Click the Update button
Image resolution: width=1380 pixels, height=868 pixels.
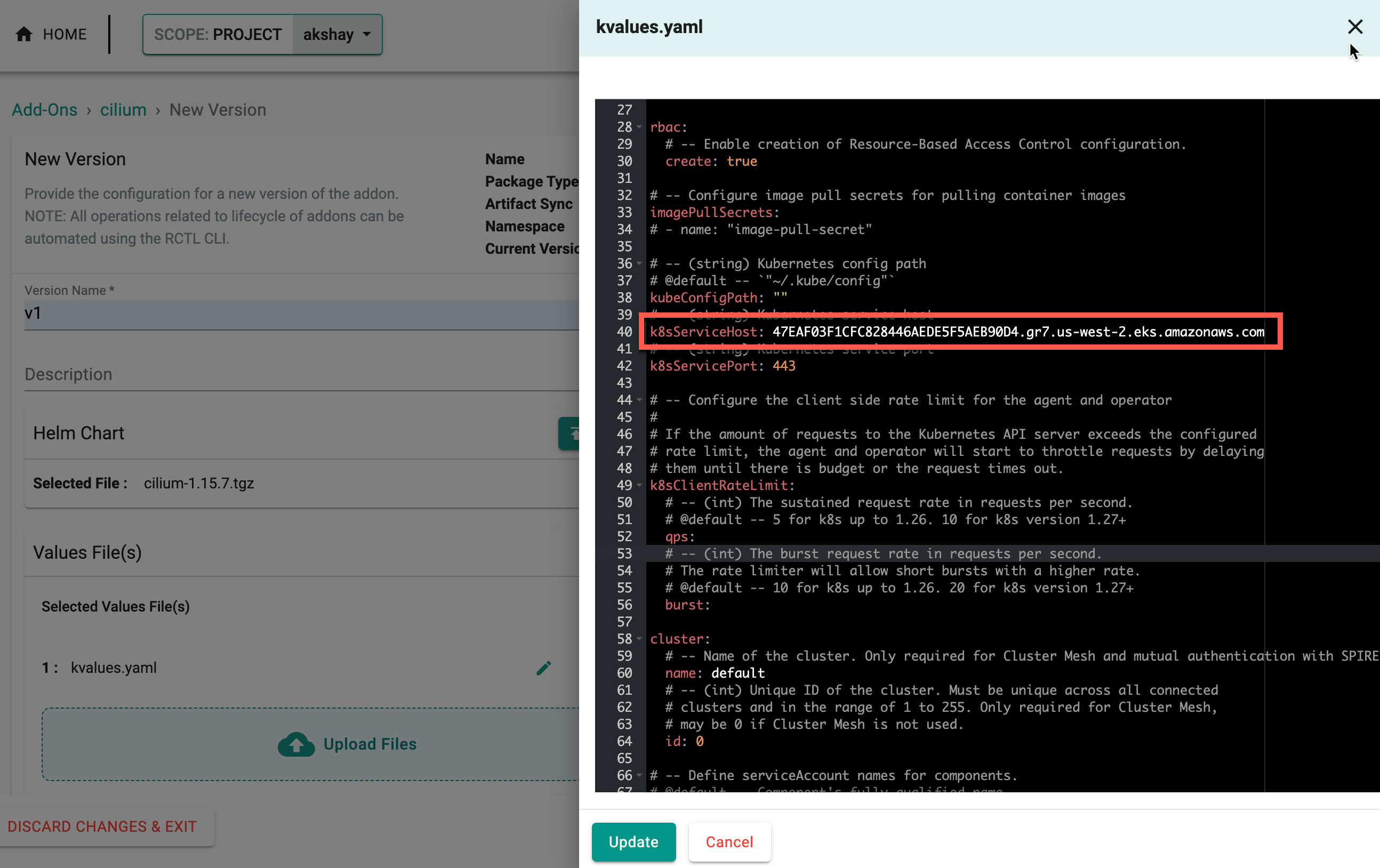[x=633, y=842]
